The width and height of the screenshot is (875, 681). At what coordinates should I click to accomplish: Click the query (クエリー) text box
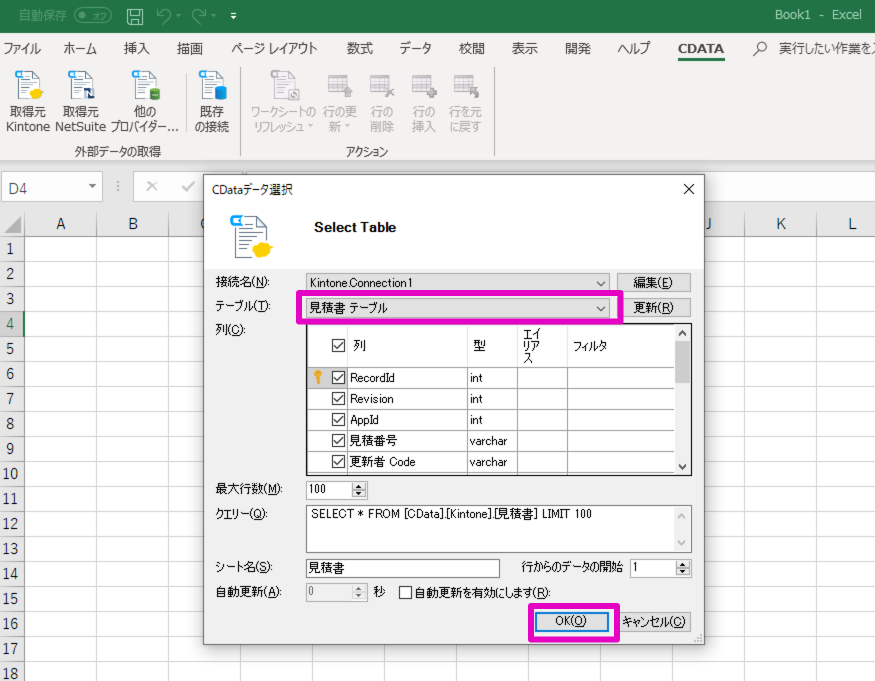(498, 529)
